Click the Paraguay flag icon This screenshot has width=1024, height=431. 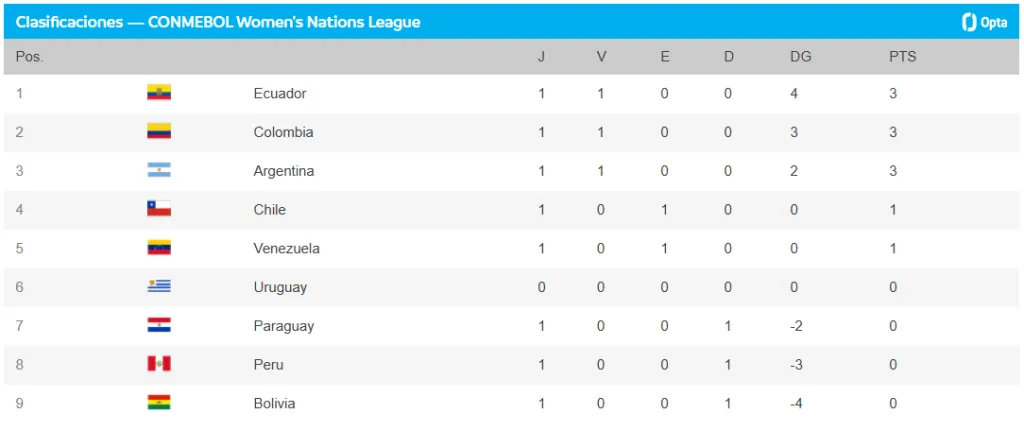point(159,326)
